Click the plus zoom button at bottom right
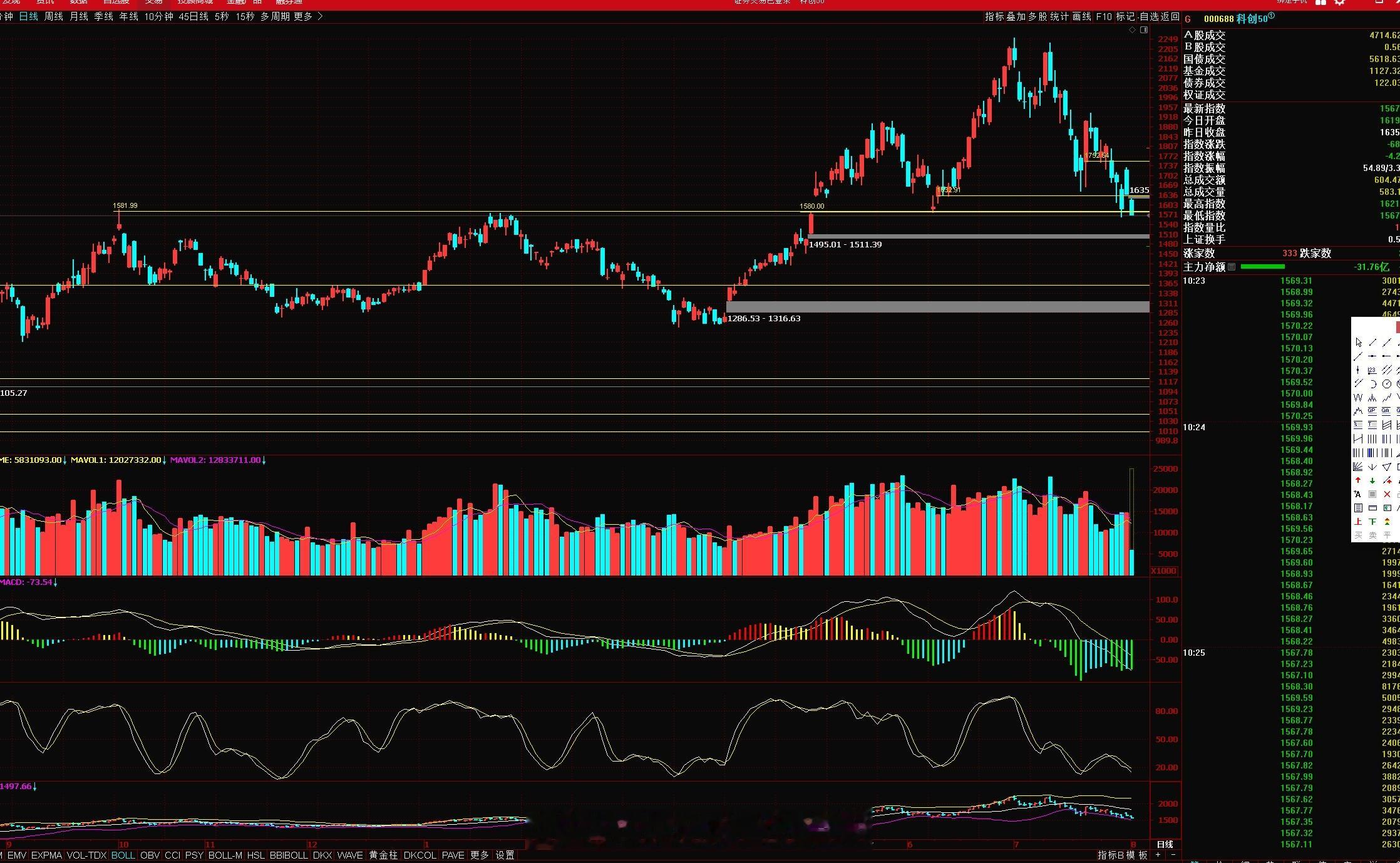The height and width of the screenshot is (863, 1400). [x=1159, y=855]
